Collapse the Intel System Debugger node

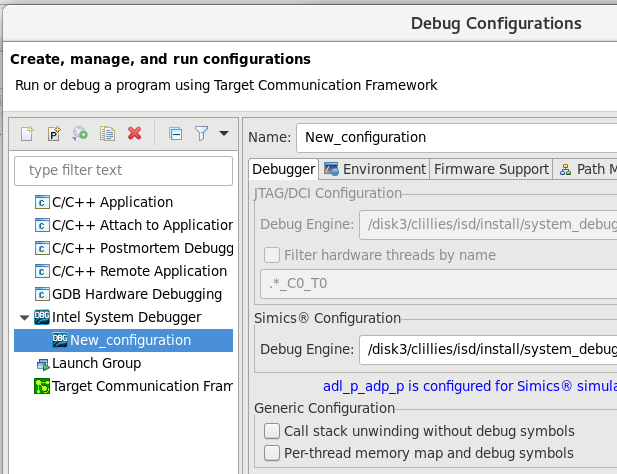pyautogui.click(x=24, y=317)
